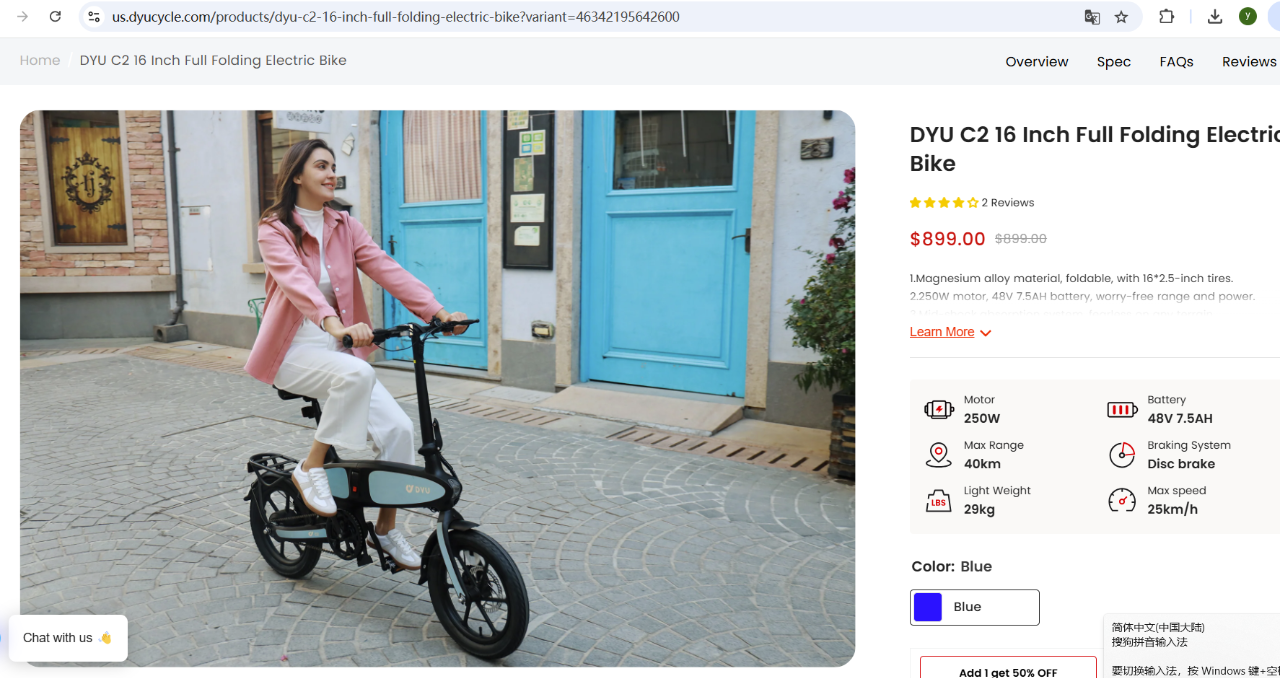This screenshot has width=1280, height=678.
Task: Click the $899.00 red price
Action: click(948, 239)
